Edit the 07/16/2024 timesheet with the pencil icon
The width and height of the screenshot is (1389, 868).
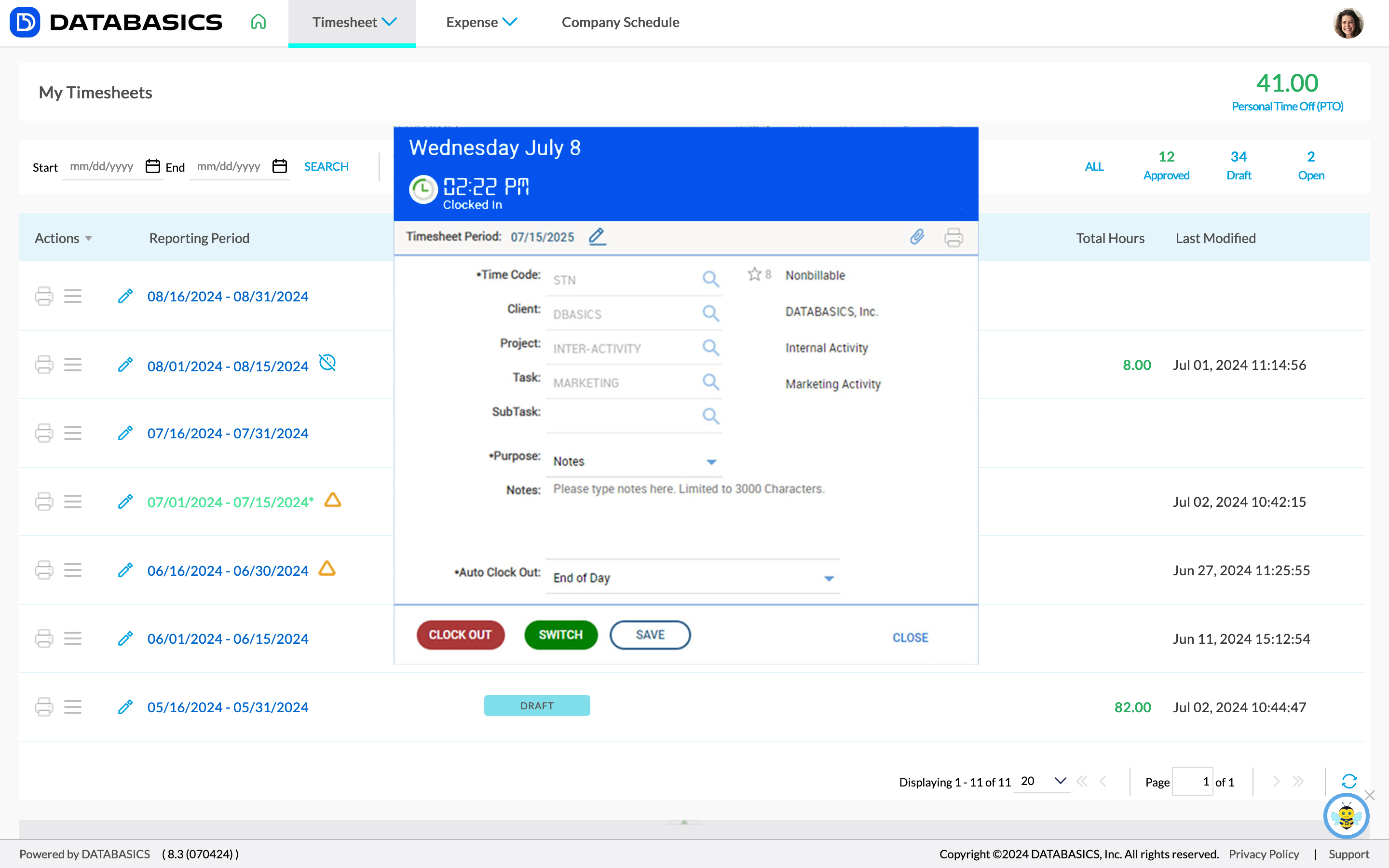click(125, 433)
